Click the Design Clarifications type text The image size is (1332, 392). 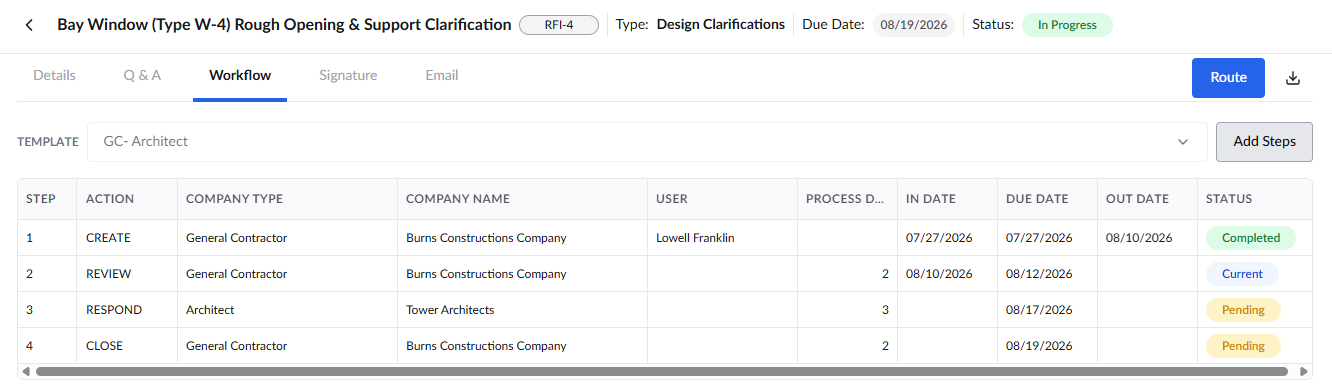721,25
